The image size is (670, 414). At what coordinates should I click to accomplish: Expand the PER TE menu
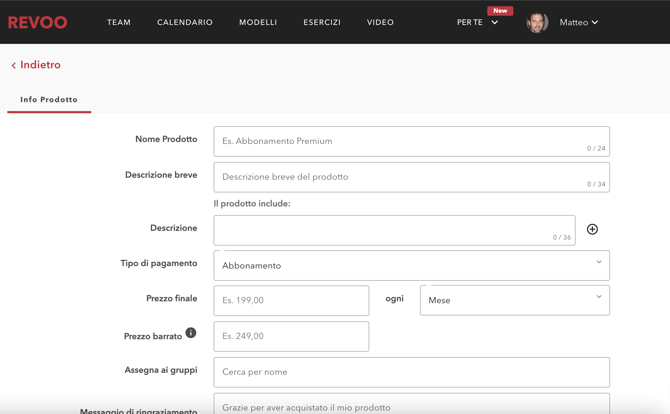pos(477,22)
